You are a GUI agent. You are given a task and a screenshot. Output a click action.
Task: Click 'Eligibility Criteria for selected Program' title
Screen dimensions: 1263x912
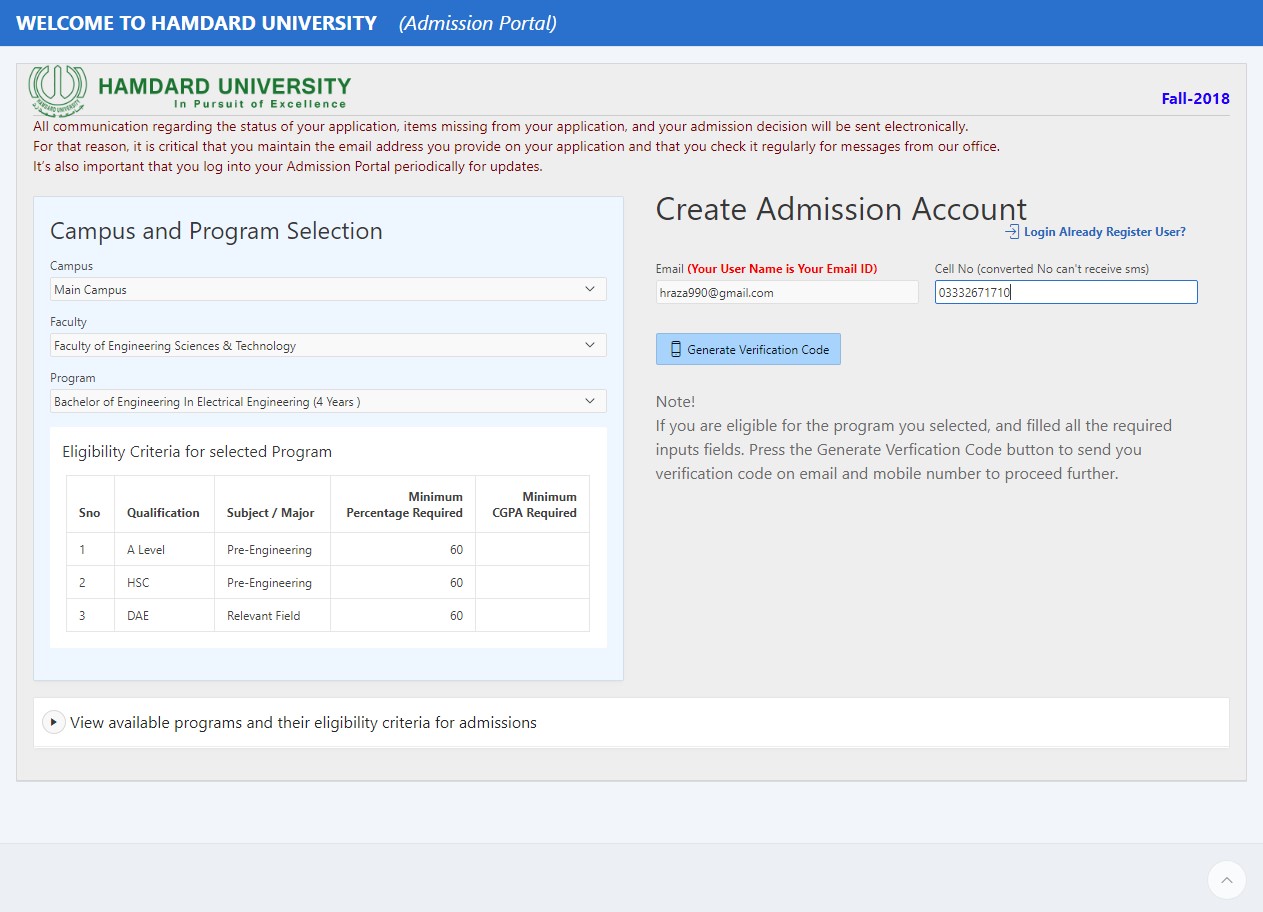click(197, 451)
